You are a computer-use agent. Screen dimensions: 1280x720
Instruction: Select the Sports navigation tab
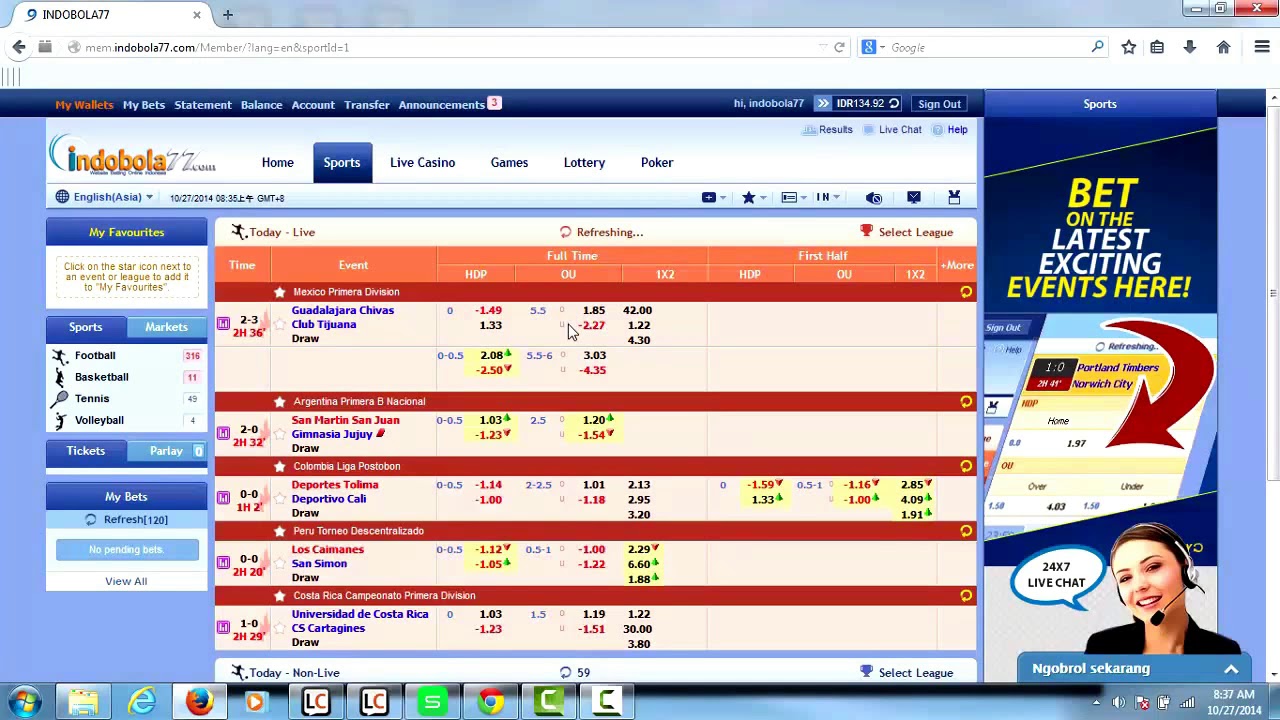[x=342, y=163]
